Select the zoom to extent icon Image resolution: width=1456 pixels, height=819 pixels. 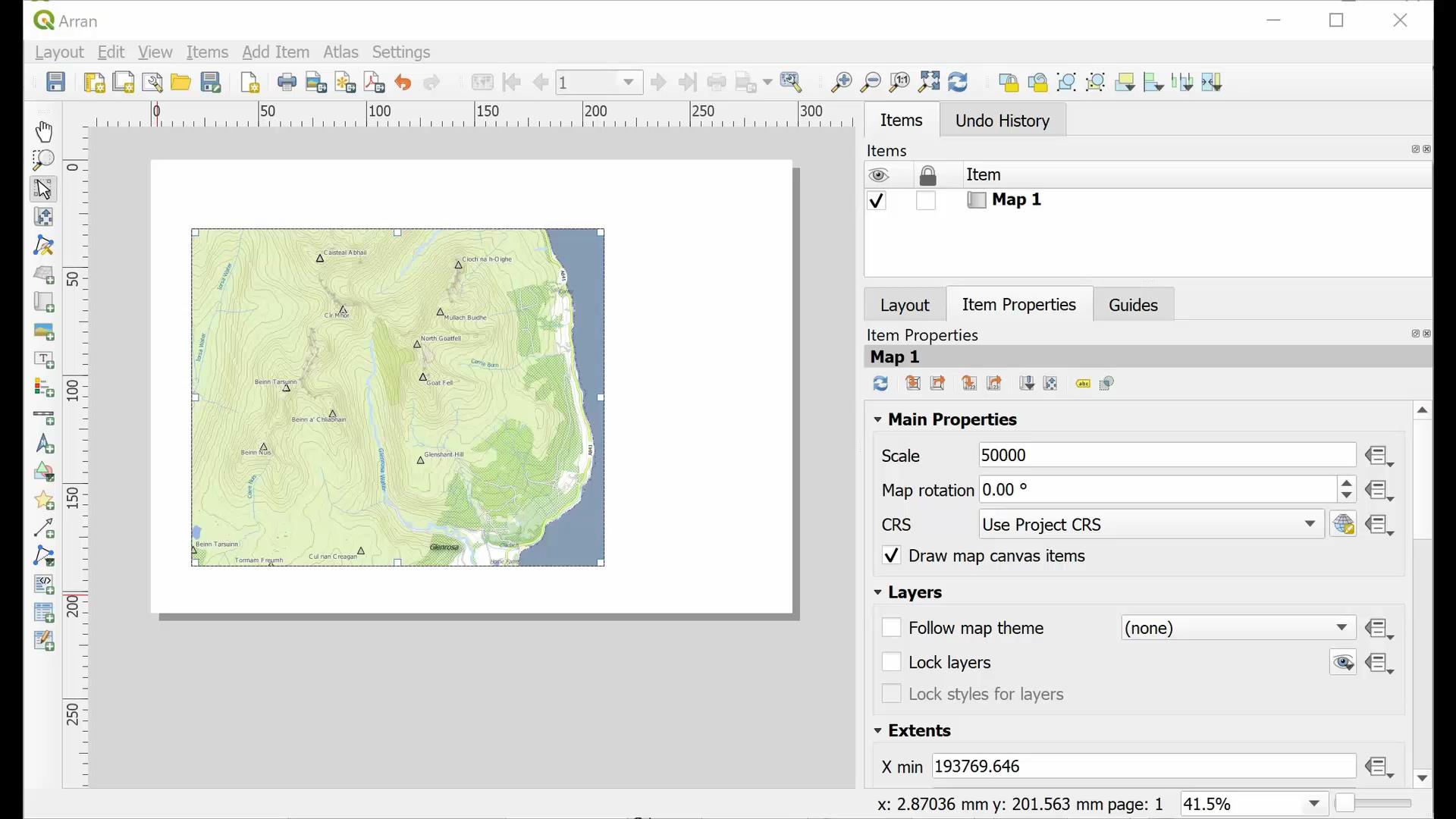tap(928, 82)
